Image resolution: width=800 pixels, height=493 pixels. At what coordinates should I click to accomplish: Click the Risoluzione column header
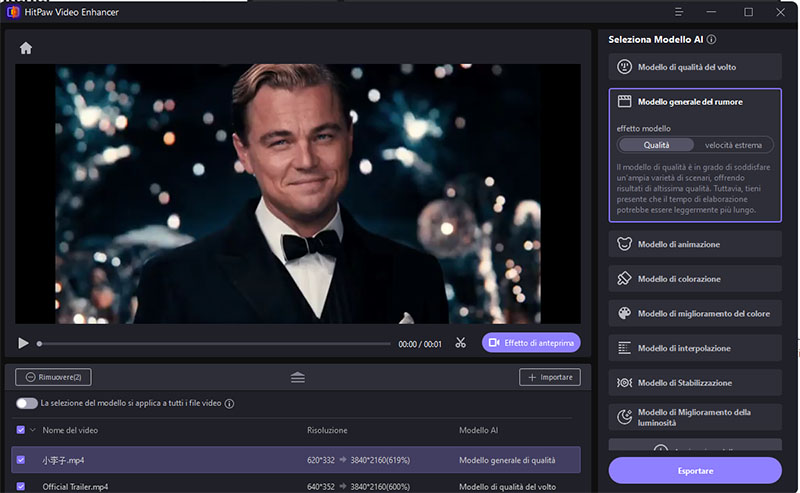[x=327, y=430]
